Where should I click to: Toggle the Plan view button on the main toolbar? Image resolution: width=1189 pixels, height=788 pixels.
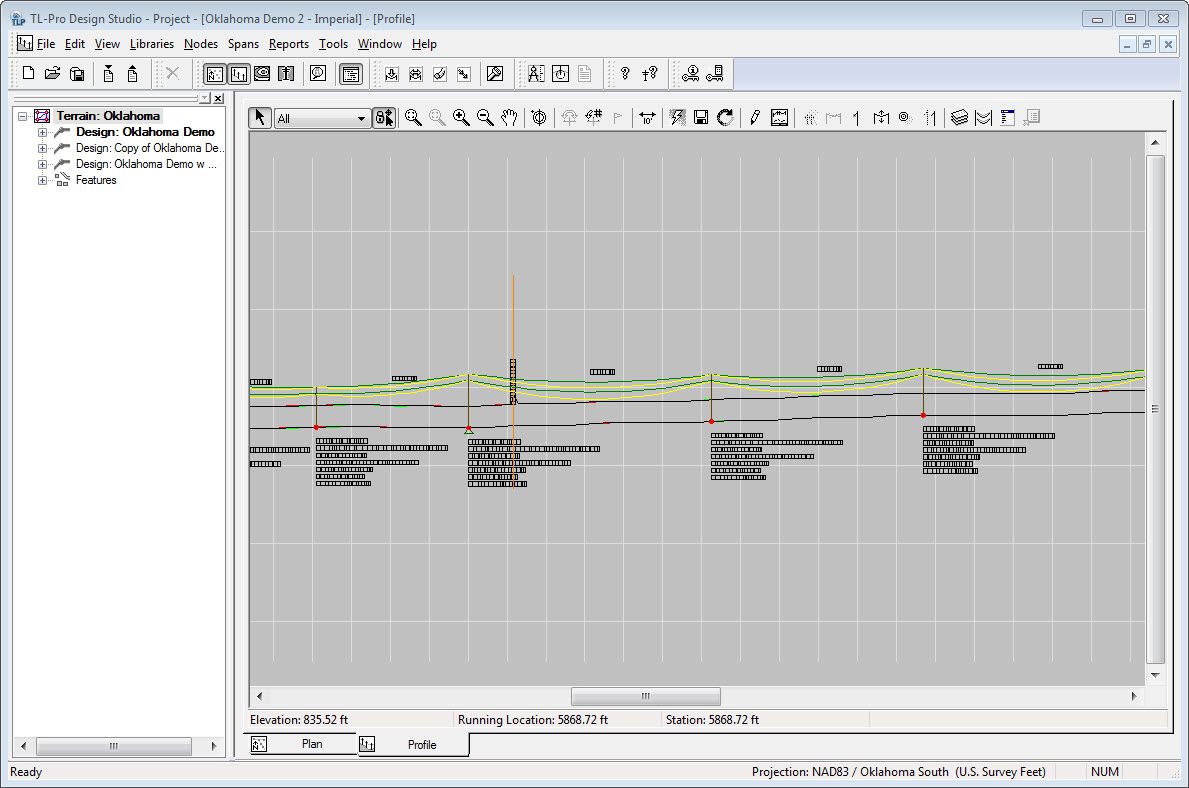point(214,73)
